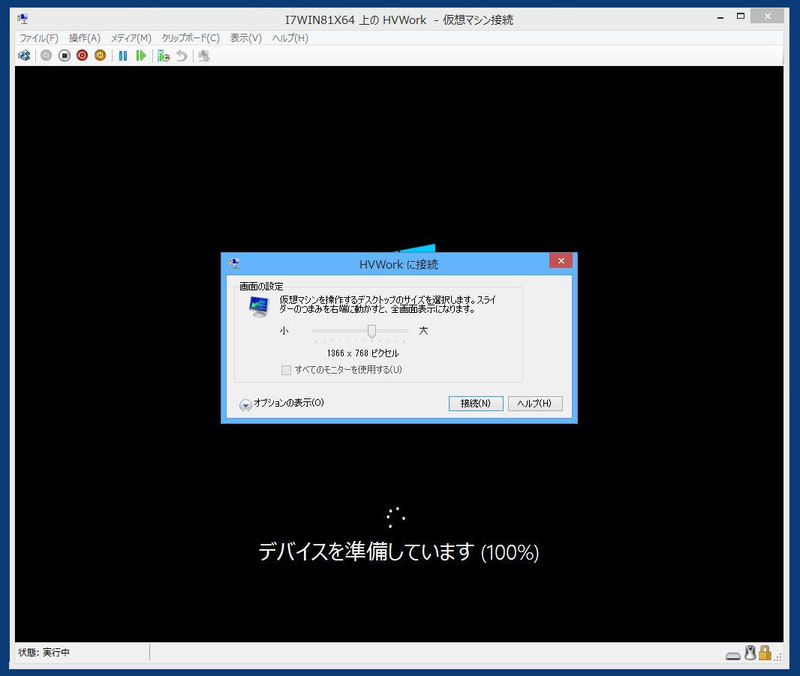The width and height of the screenshot is (800, 676).
Task: Click the mouse icon in the status bar
Action: tap(750, 653)
